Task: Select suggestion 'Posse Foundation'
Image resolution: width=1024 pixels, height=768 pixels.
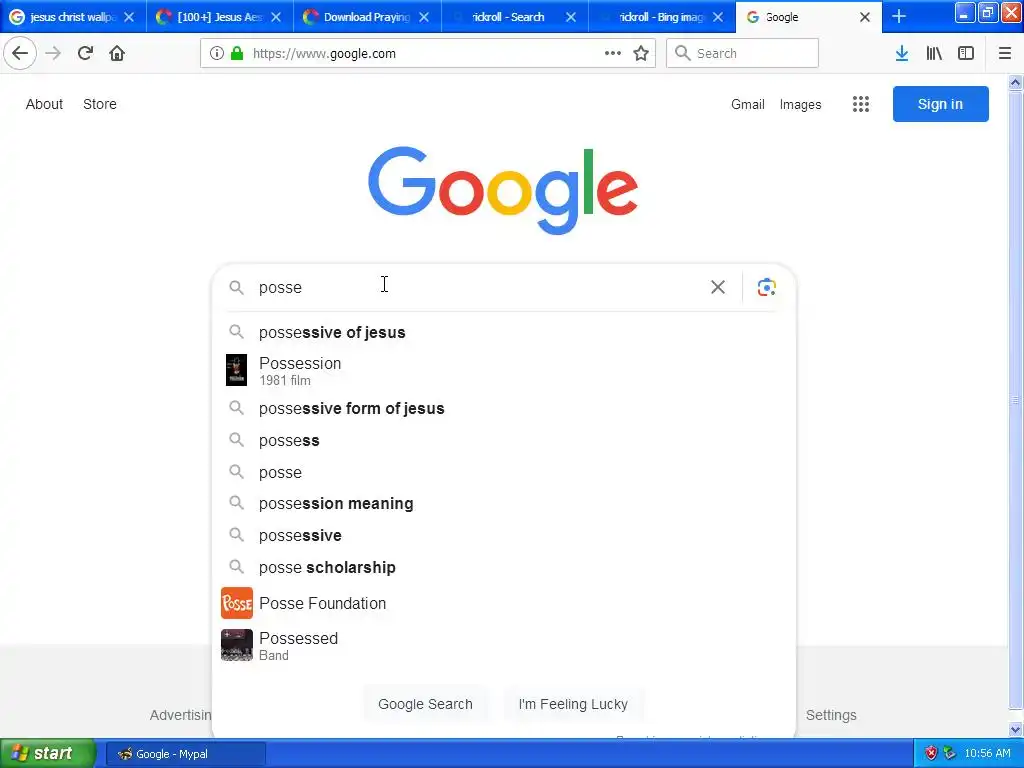Action: 504,603
